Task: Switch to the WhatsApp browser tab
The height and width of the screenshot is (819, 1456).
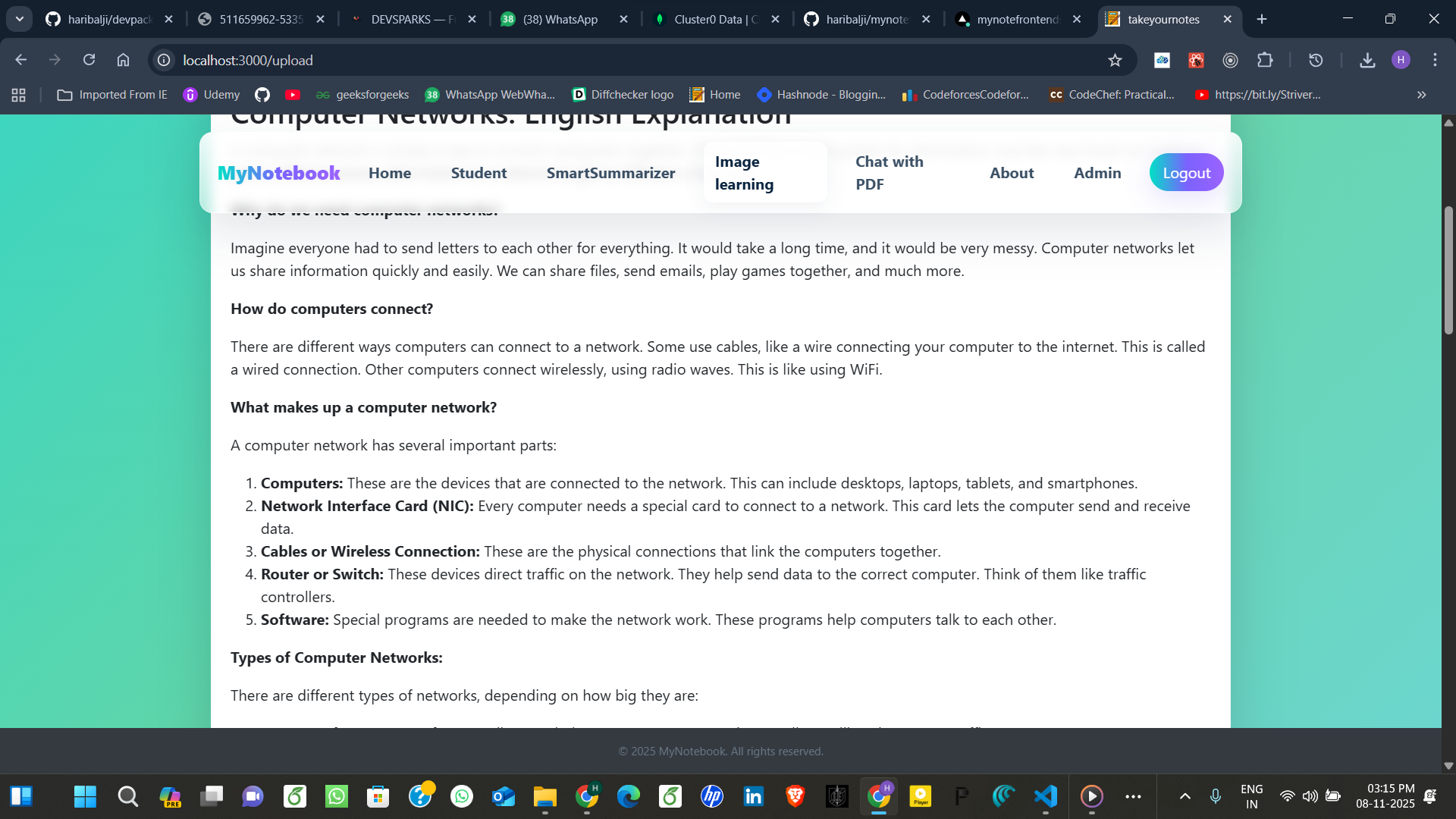Action: coord(560,19)
